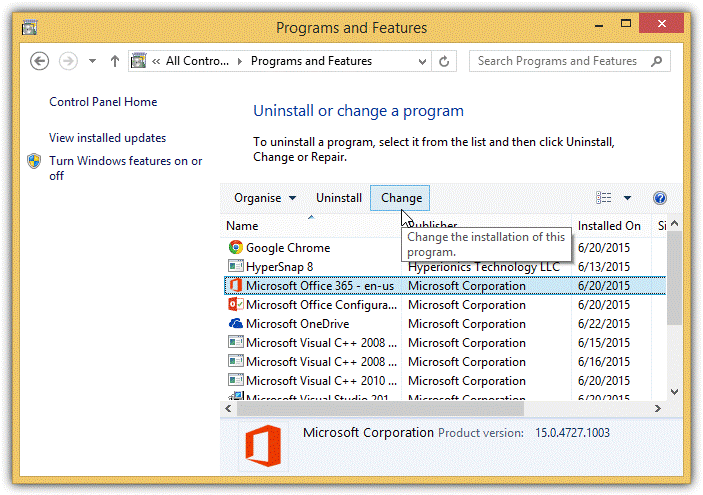This screenshot has height=495, width=703.
Task: Close the Programs and Features window
Action: (x=661, y=23)
